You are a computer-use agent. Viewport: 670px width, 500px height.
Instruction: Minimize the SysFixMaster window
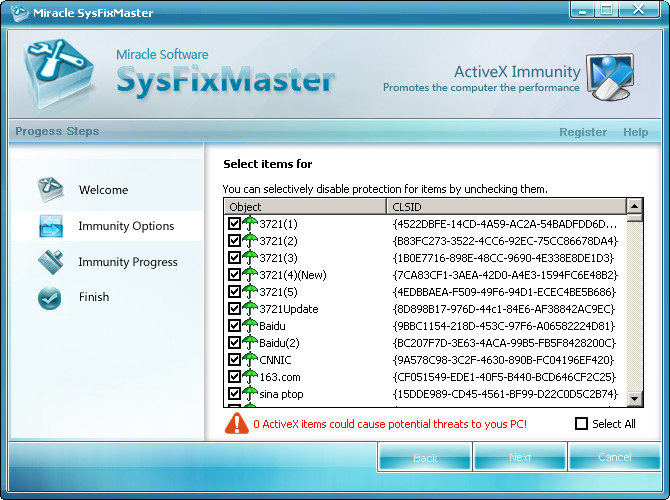(x=583, y=10)
